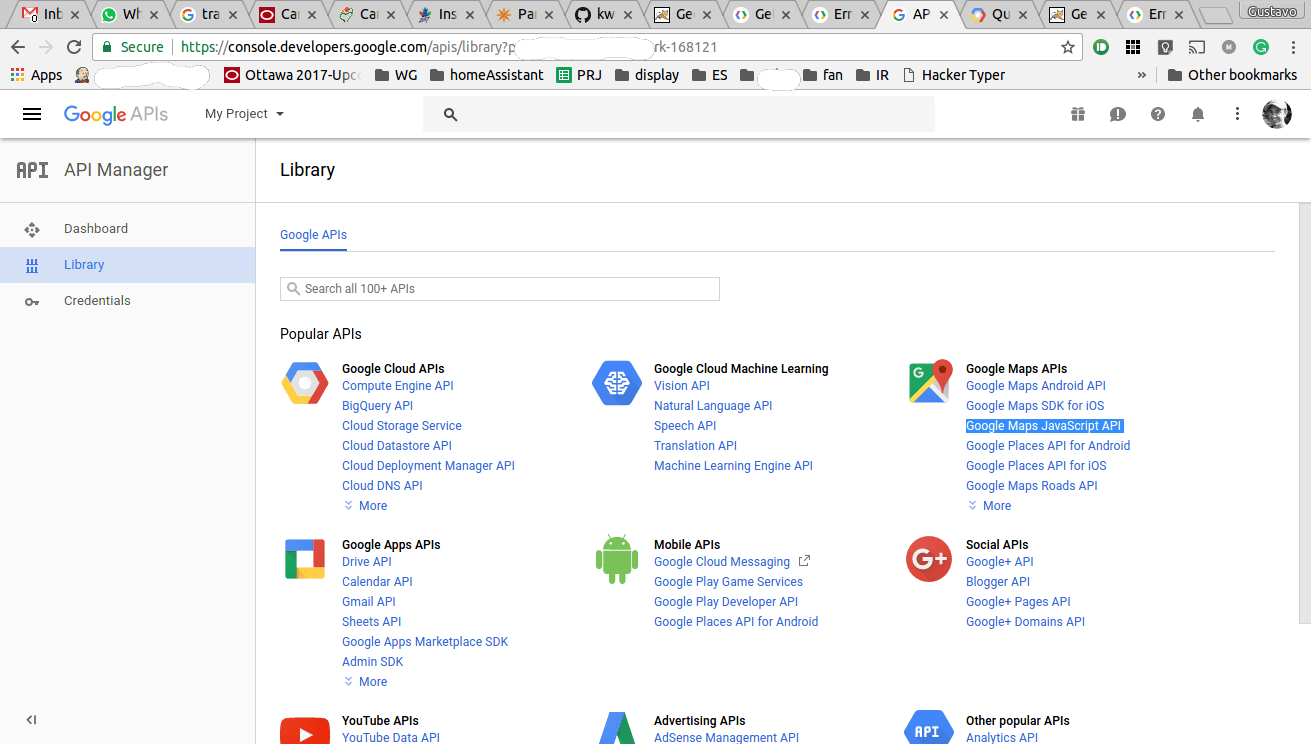This screenshot has height=744, width=1311.
Task: Expand More under Google Maps APIs
Action: pyautogui.click(x=989, y=506)
